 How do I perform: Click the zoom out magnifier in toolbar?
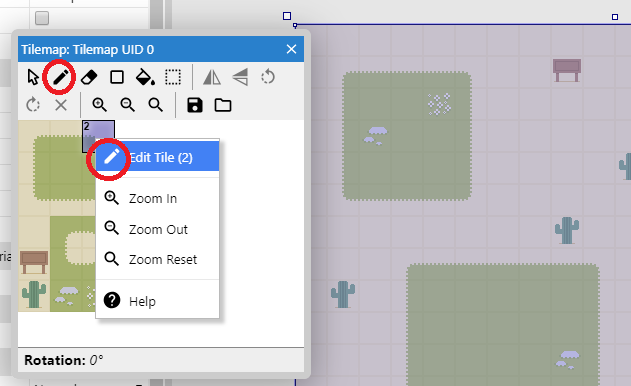[x=128, y=105]
